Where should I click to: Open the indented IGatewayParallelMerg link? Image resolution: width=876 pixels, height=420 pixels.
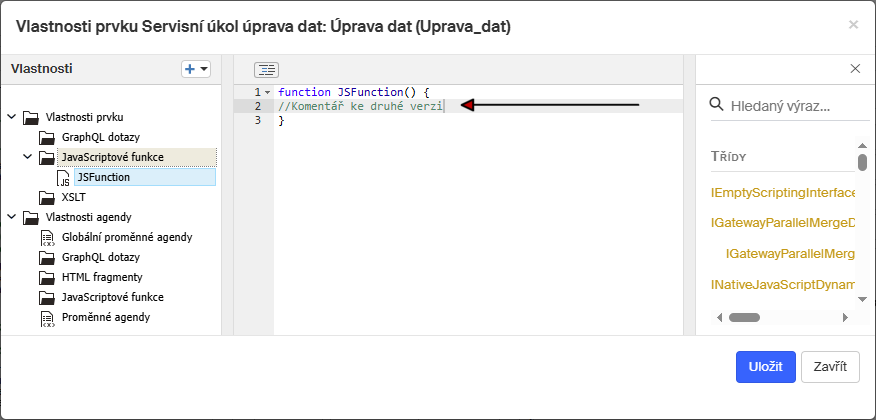point(791,254)
